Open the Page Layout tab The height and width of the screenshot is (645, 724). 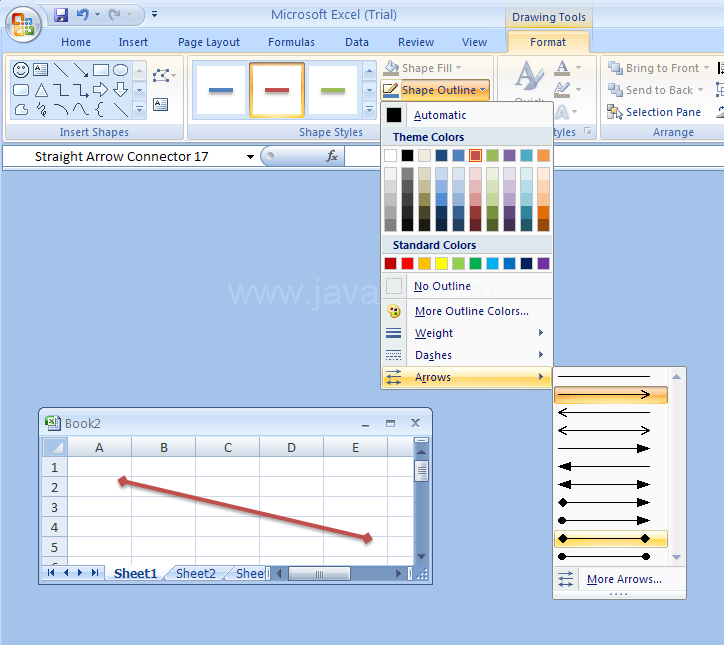click(209, 42)
